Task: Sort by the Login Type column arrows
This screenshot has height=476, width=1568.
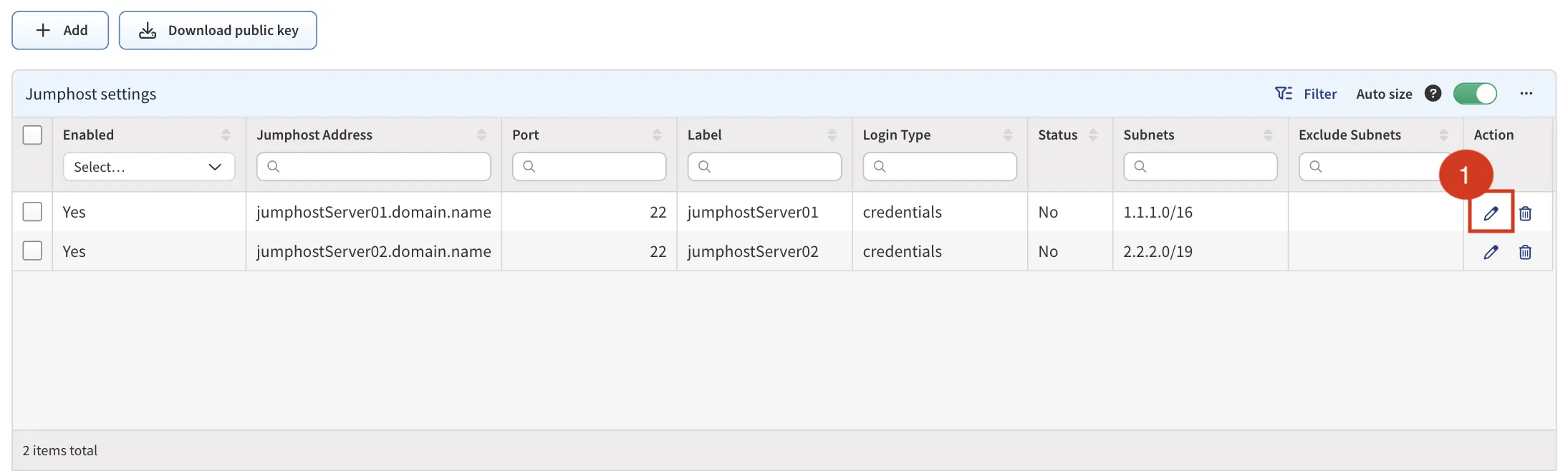Action: click(1007, 135)
